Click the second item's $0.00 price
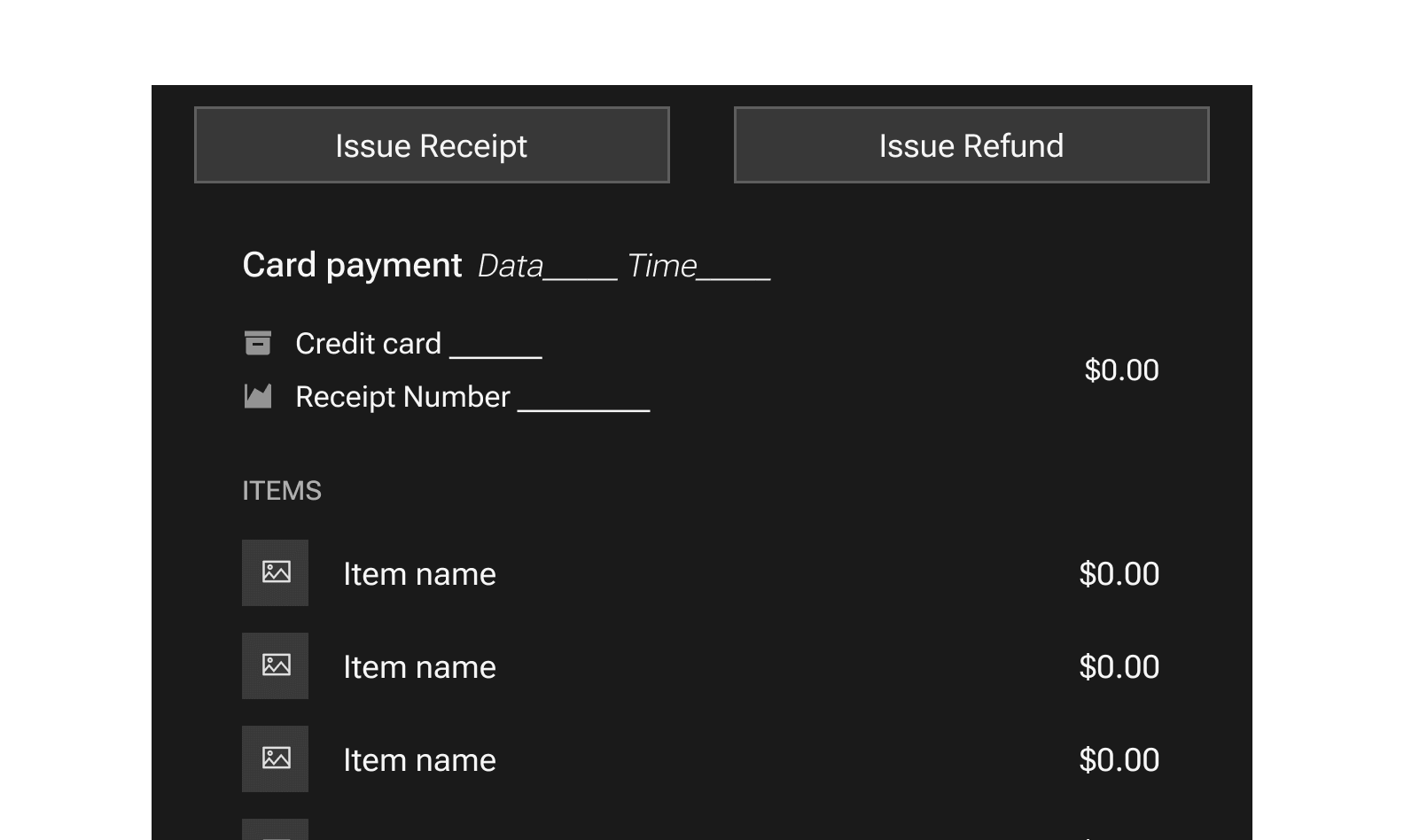This screenshot has height=840, width=1404. tap(1119, 667)
